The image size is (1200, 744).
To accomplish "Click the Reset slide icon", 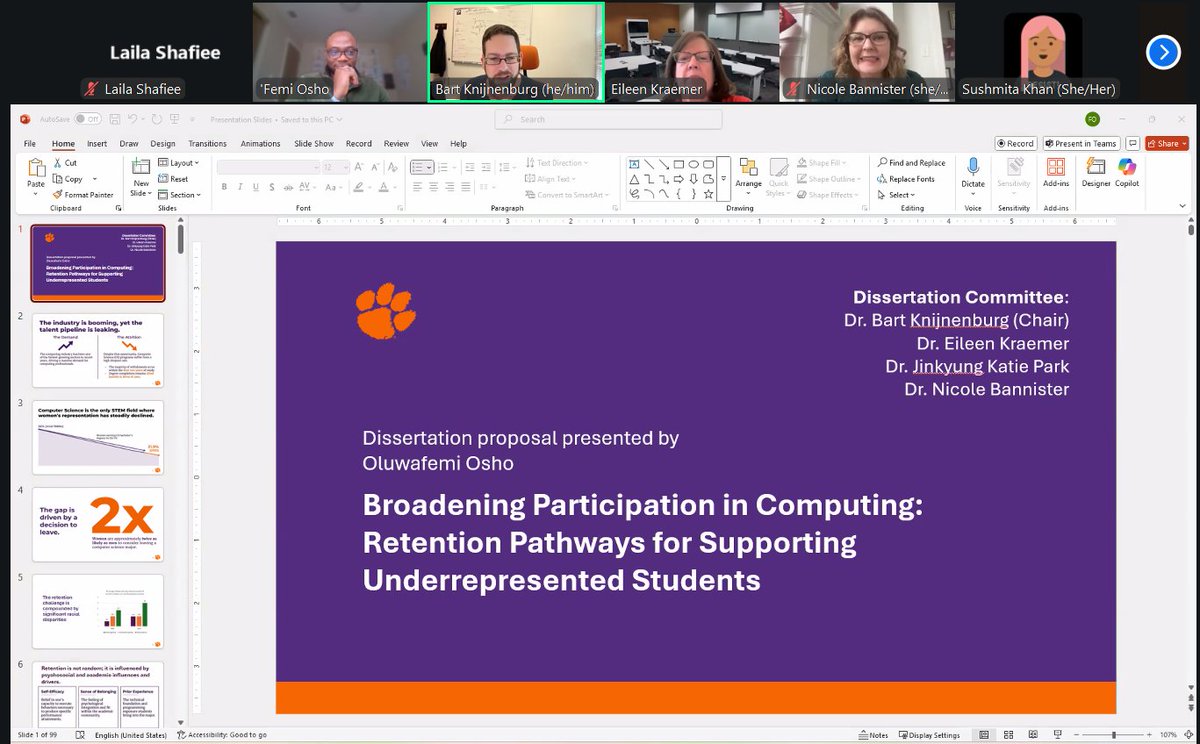I will tap(163, 179).
